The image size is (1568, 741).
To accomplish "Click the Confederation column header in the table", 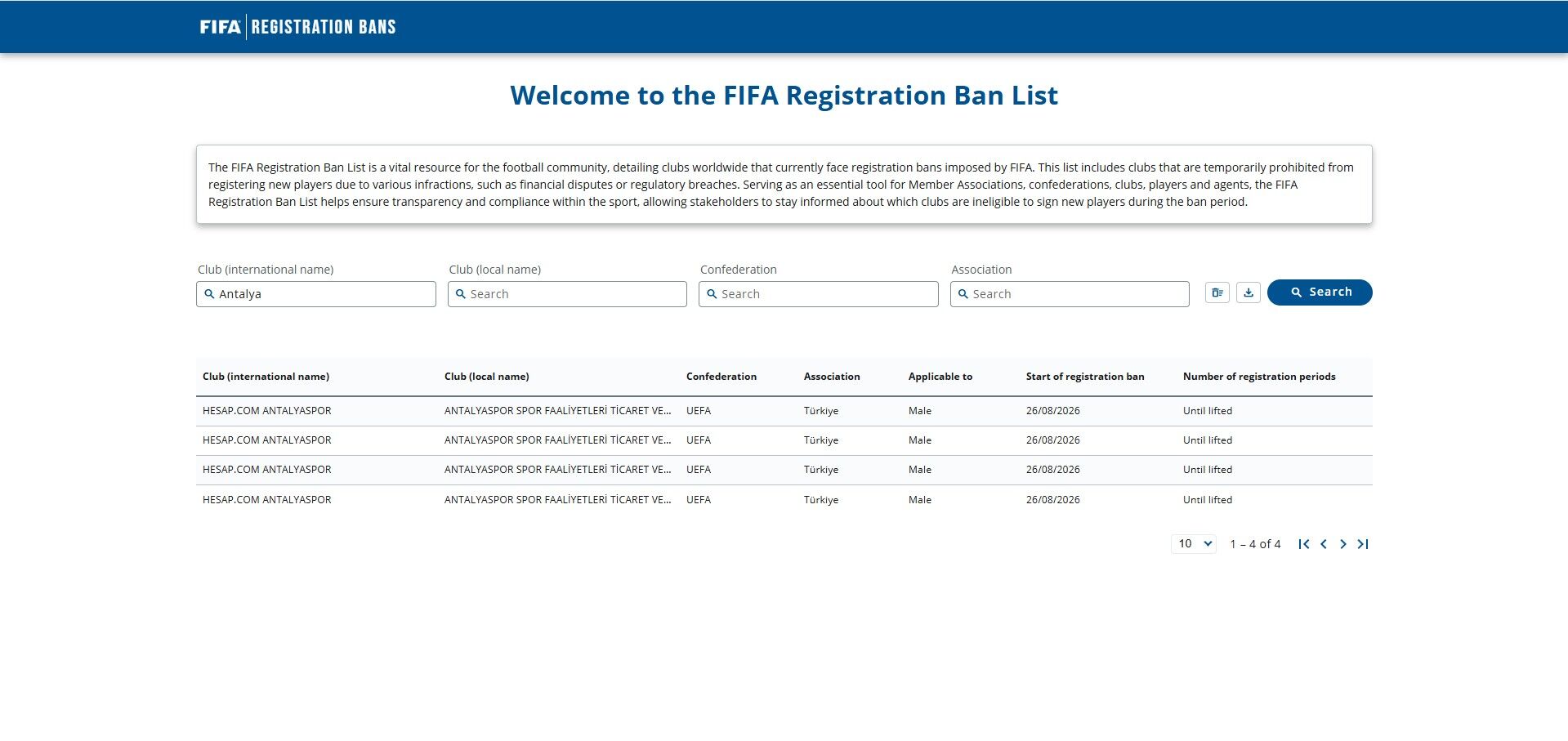I will 721,377.
